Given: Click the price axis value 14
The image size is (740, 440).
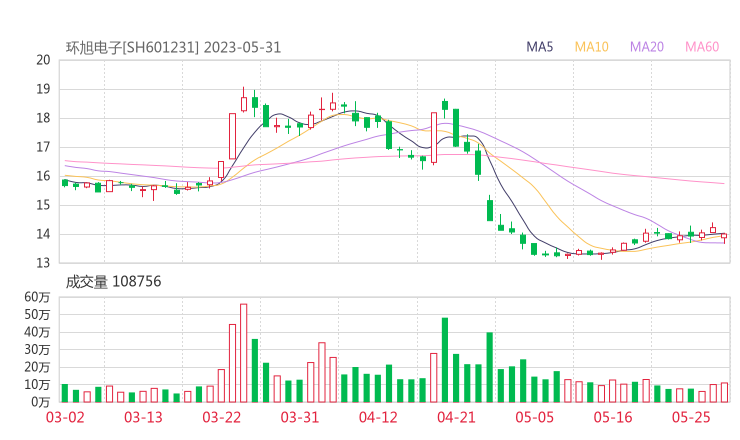Looking at the screenshot, I should (43, 234).
